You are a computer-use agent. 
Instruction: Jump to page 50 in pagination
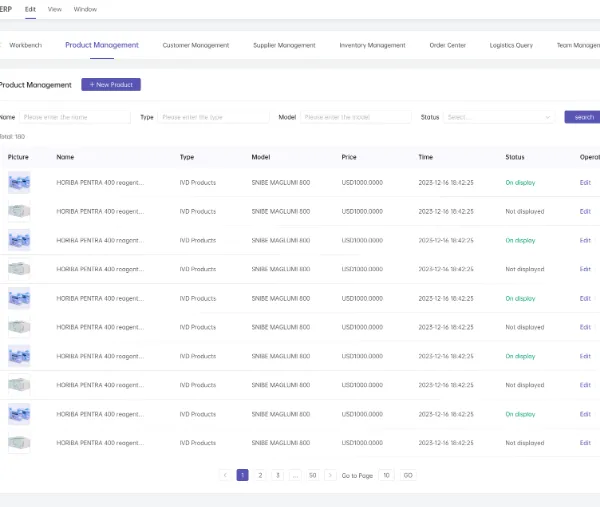pos(313,475)
